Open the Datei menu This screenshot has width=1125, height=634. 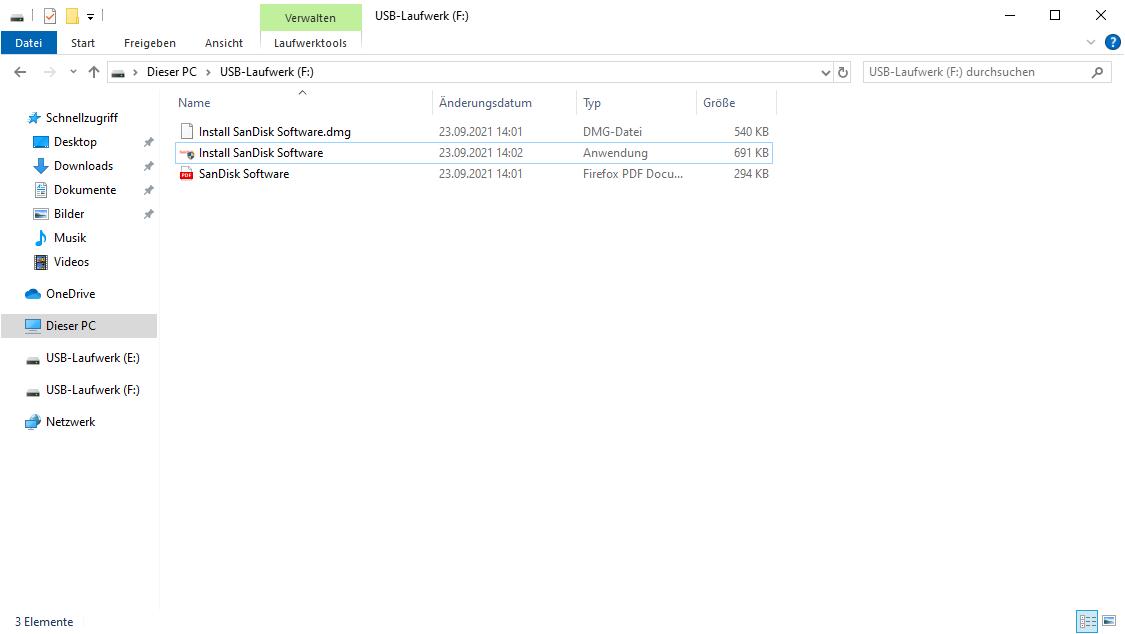29,43
